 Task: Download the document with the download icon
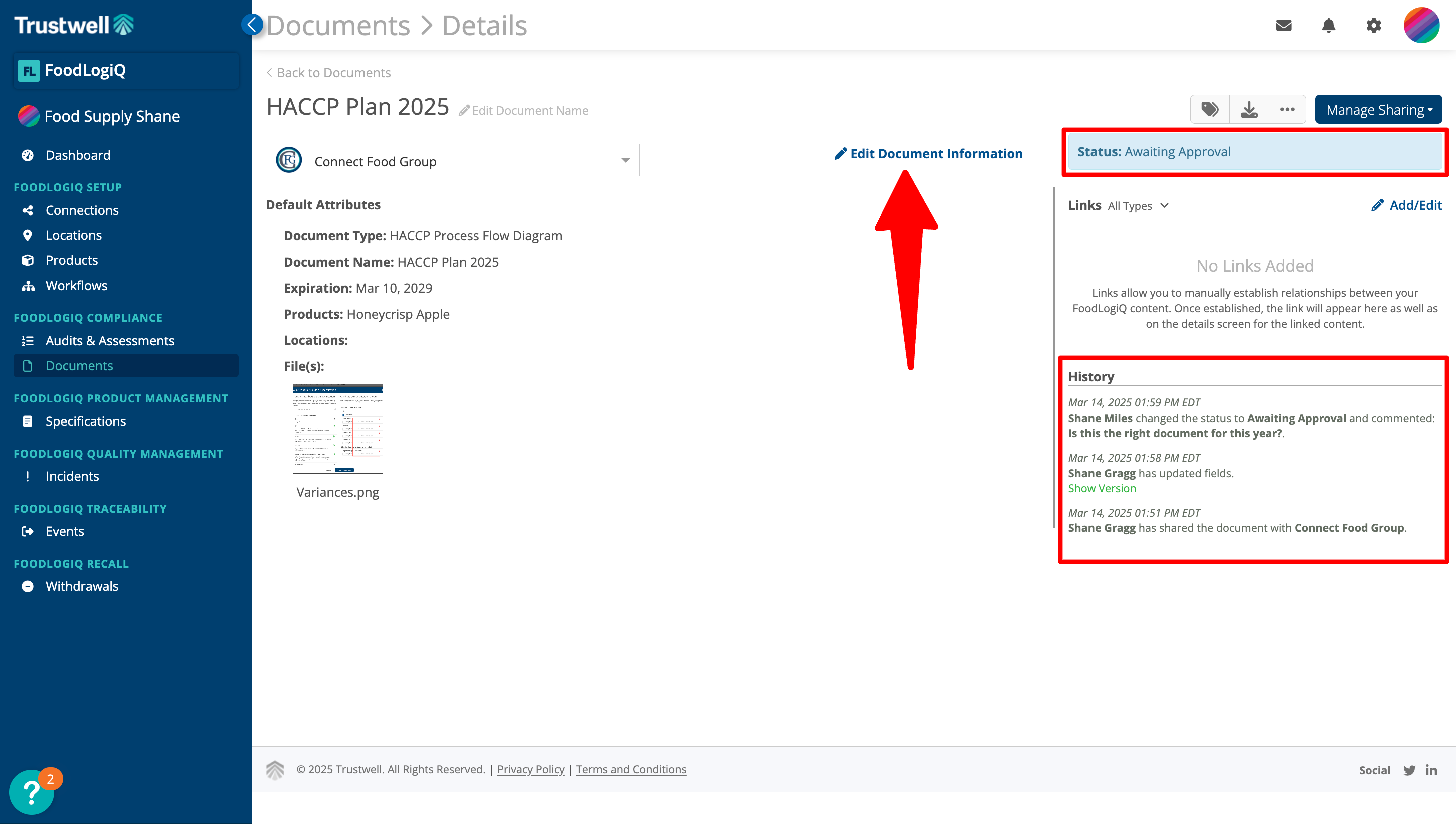(1249, 109)
